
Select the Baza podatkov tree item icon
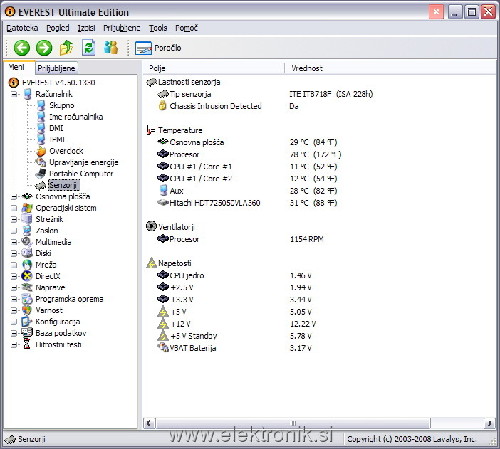tap(27, 333)
